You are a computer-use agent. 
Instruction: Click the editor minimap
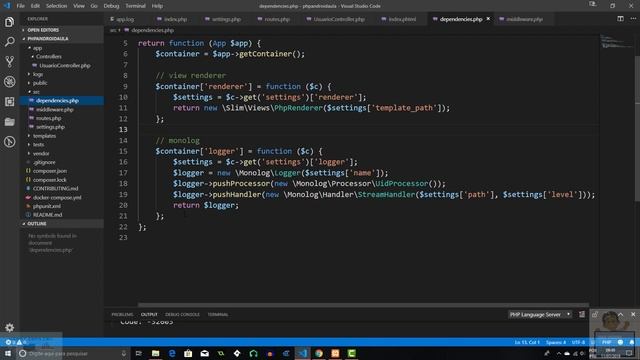coord(617,42)
